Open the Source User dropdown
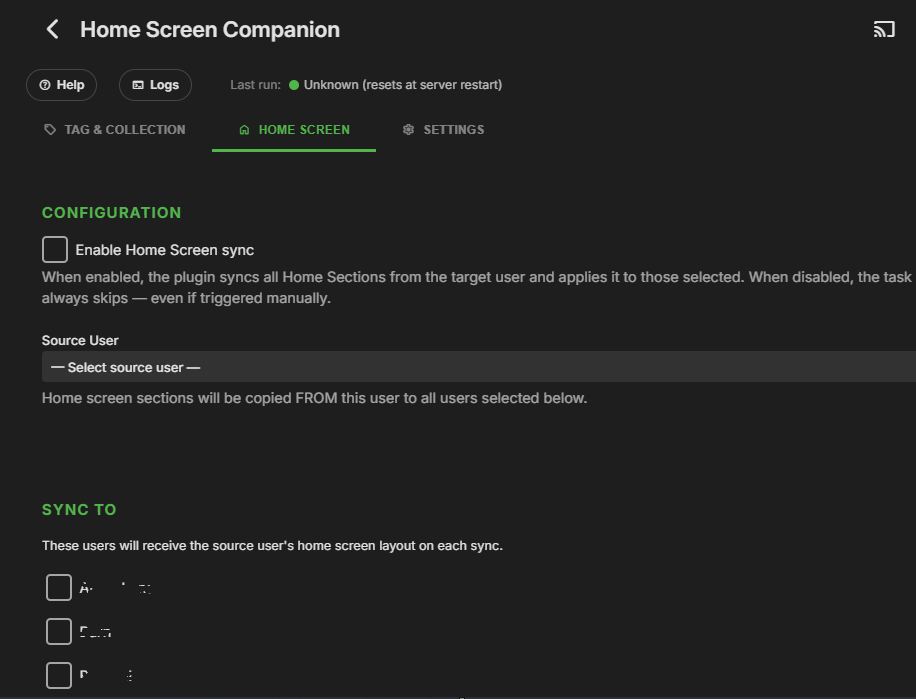The height and width of the screenshot is (699, 916). click(478, 367)
